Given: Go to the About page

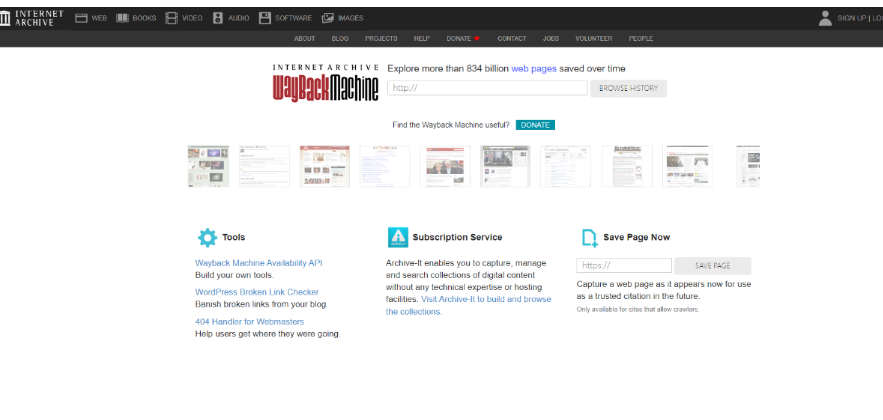Looking at the screenshot, I should (x=305, y=38).
